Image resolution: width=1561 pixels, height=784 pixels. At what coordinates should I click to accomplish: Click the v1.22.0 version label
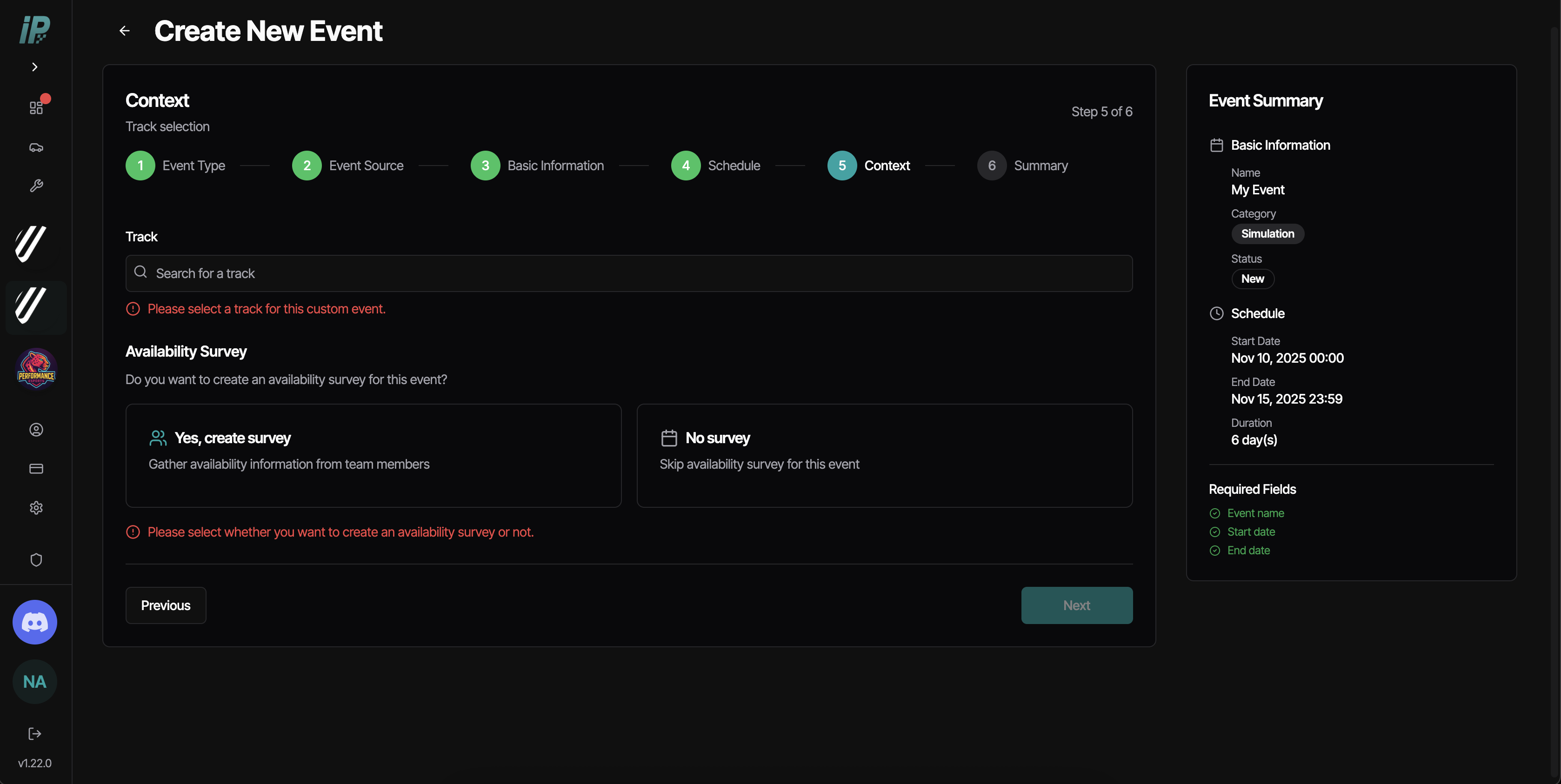click(x=34, y=763)
